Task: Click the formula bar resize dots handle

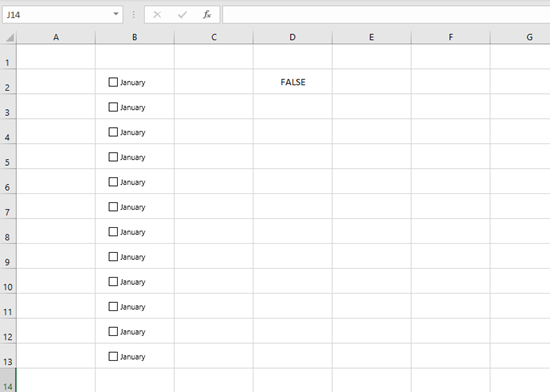Action: [x=134, y=15]
